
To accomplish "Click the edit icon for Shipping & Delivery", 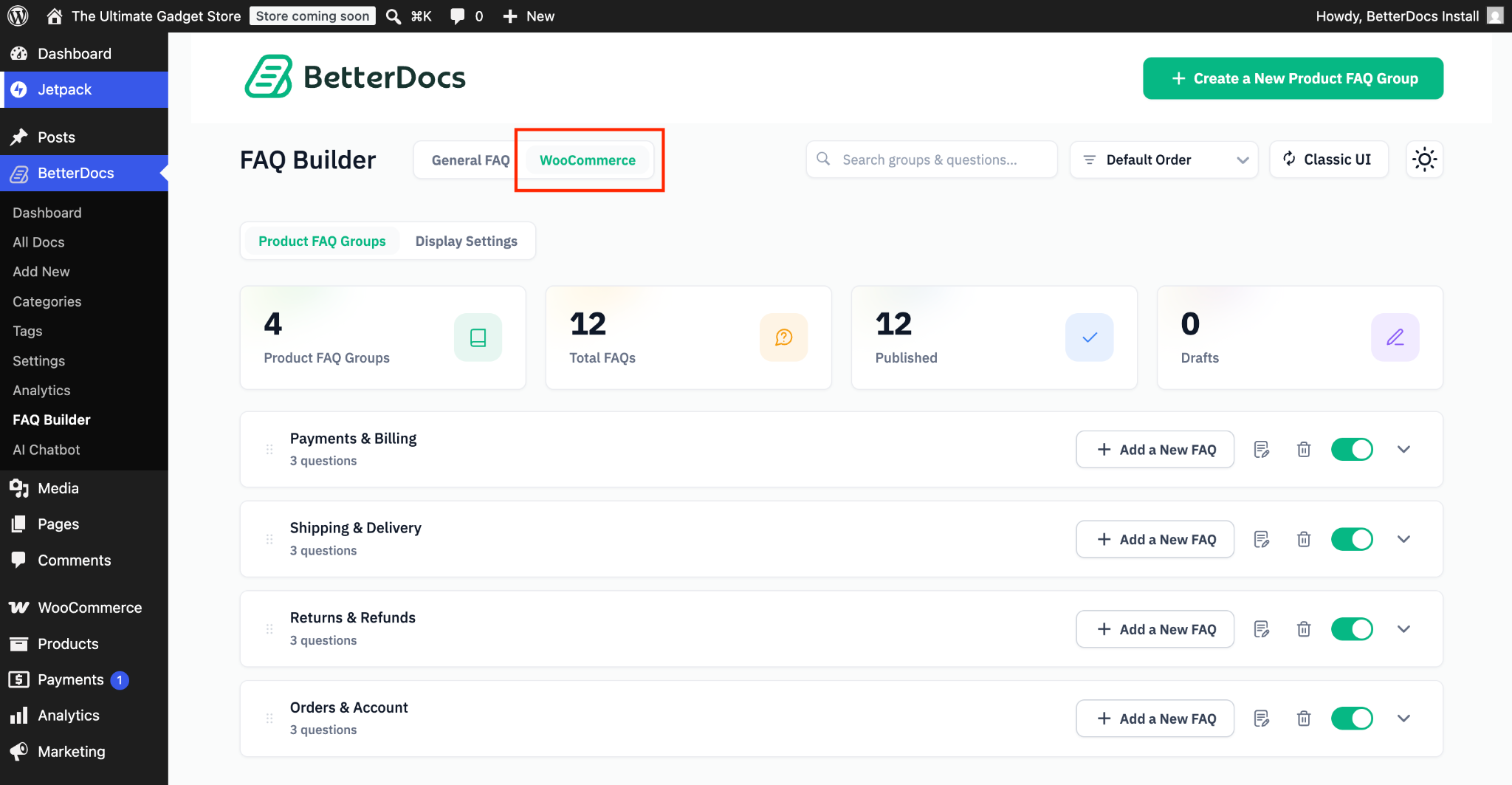I will (1262, 539).
